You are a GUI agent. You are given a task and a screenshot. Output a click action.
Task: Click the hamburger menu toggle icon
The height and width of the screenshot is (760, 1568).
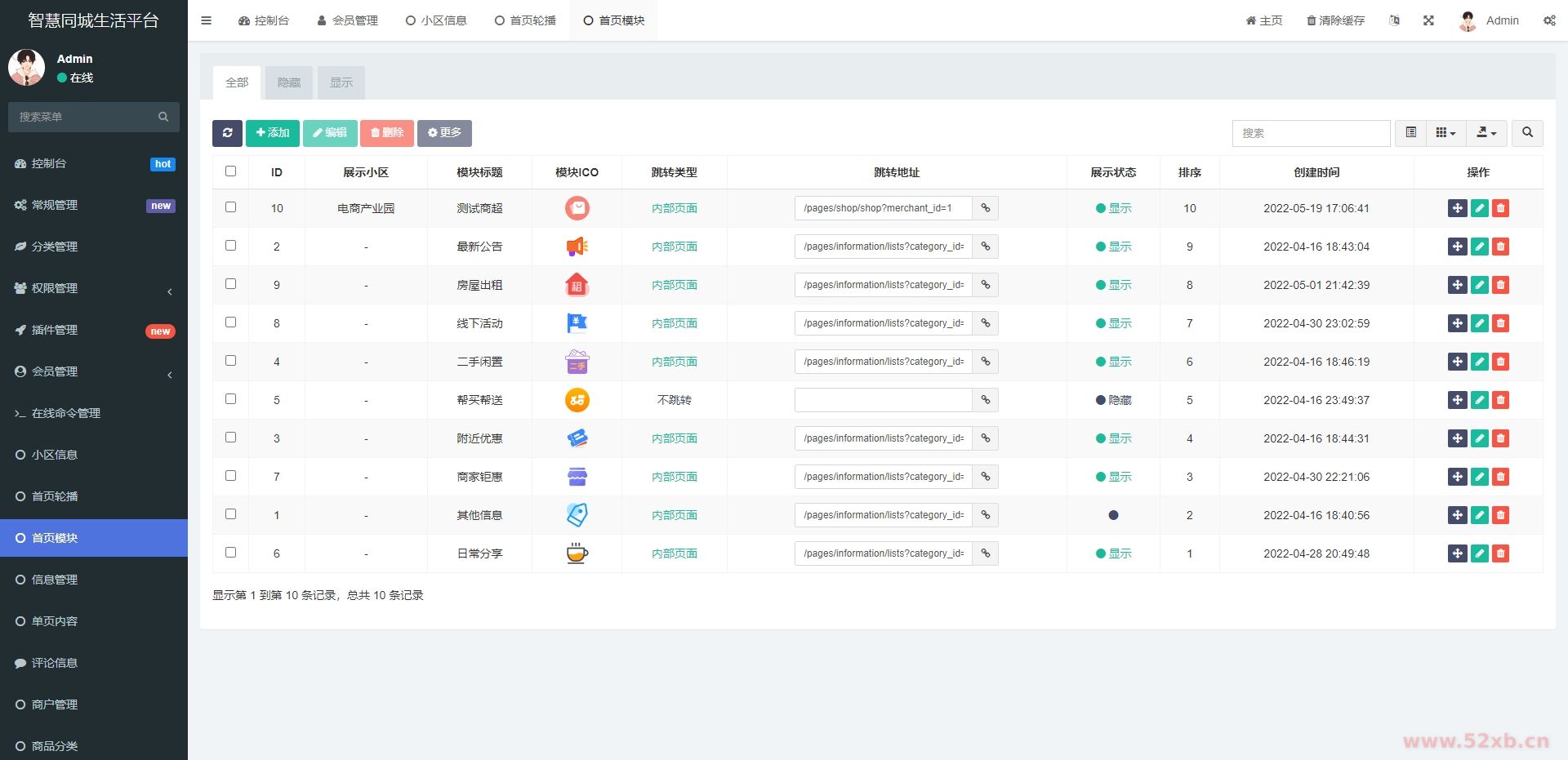(x=207, y=20)
